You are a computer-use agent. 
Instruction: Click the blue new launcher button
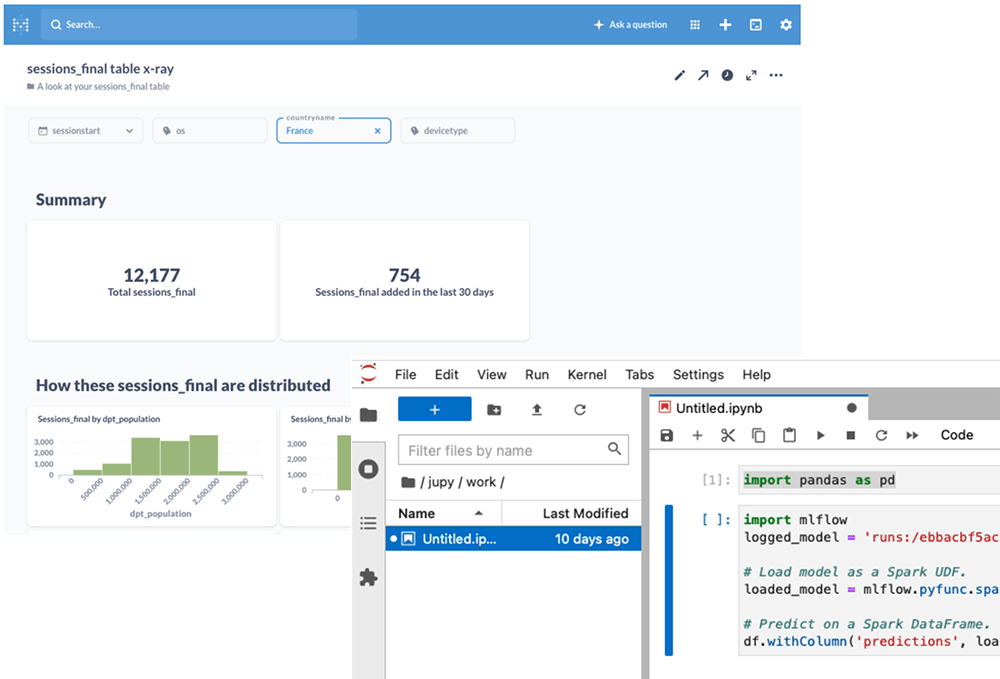click(x=434, y=409)
